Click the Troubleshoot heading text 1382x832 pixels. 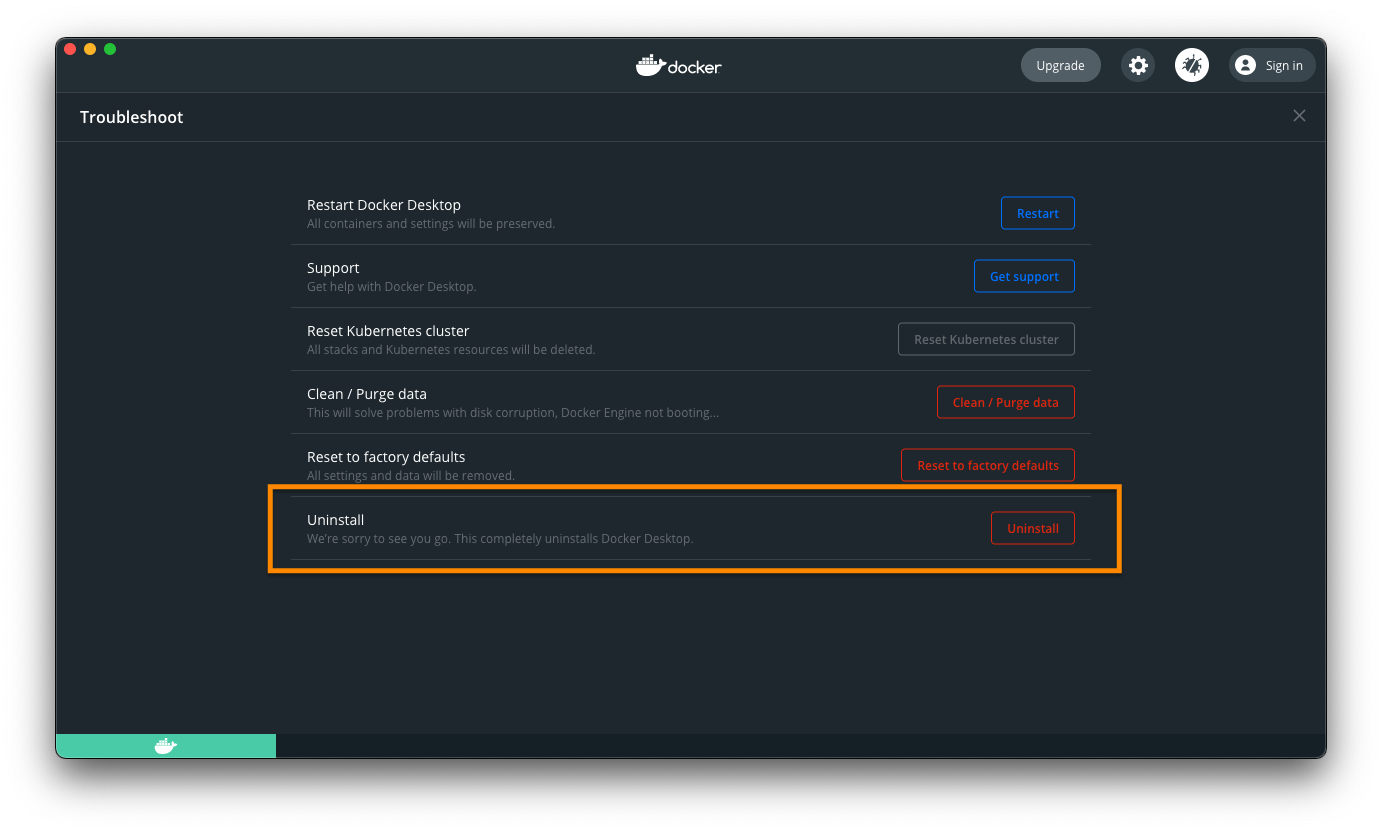click(132, 117)
